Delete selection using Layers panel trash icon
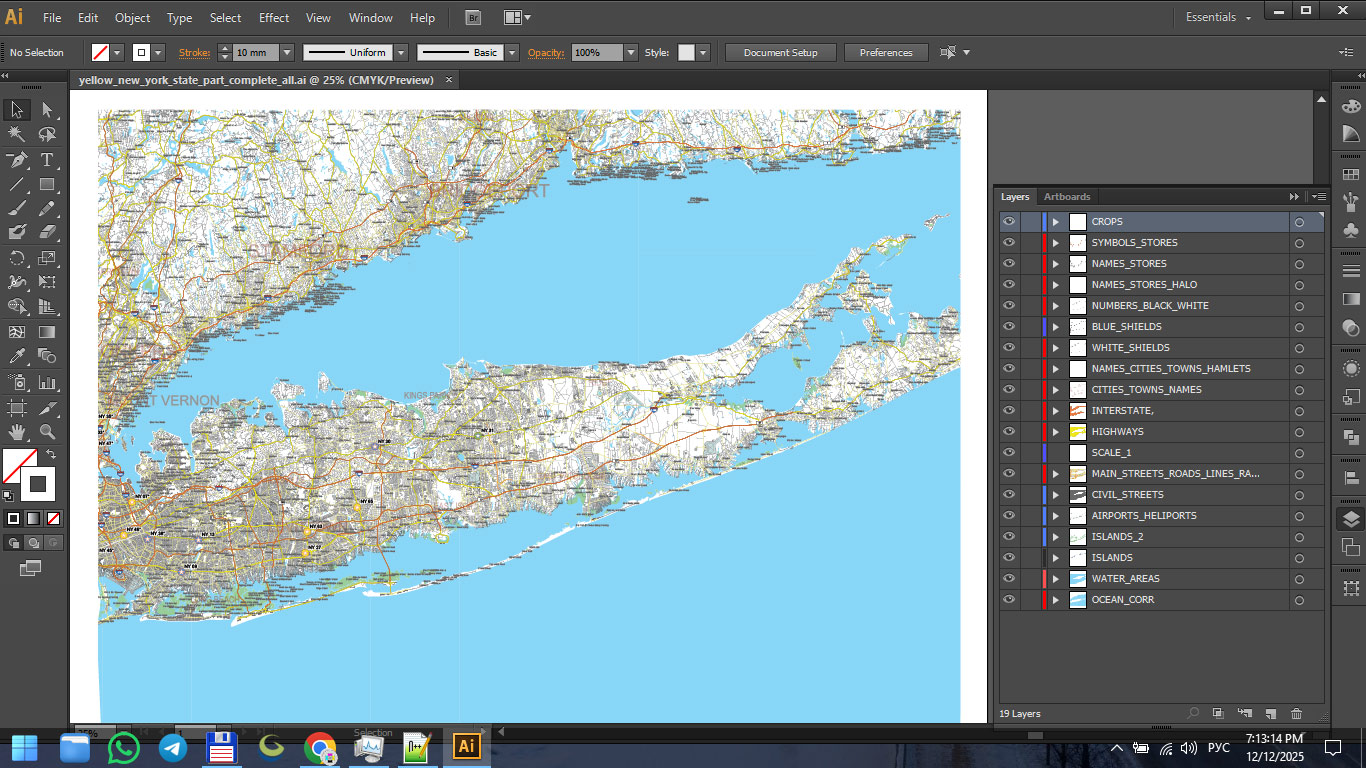 (x=1297, y=714)
